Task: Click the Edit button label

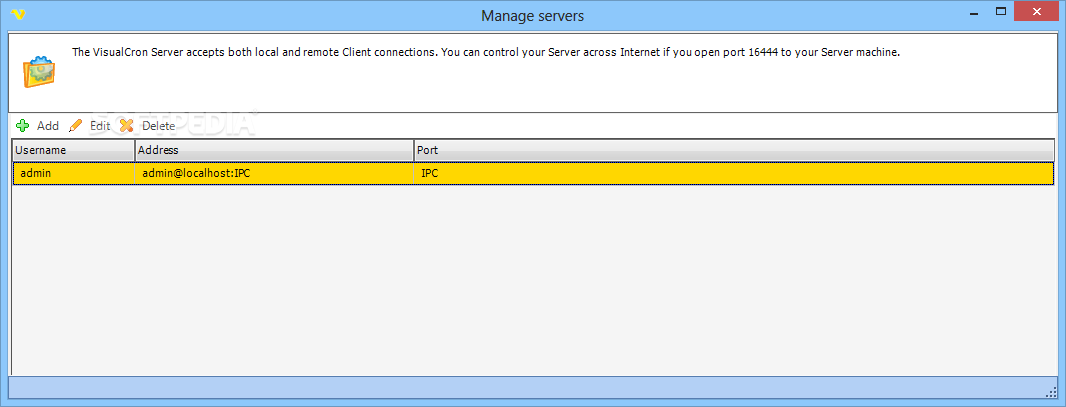Action: click(x=100, y=126)
